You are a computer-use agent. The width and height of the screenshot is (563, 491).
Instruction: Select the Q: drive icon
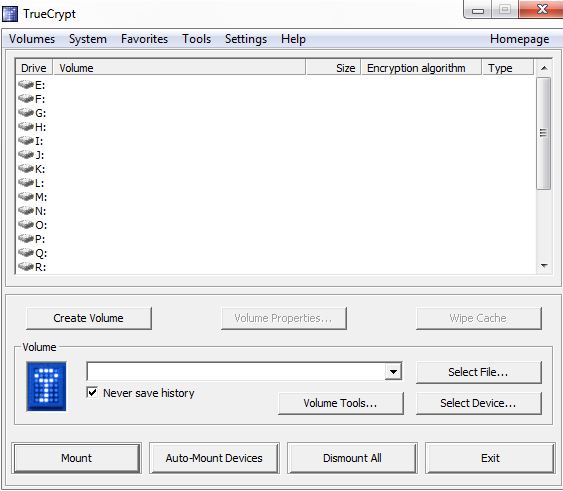pos(26,253)
